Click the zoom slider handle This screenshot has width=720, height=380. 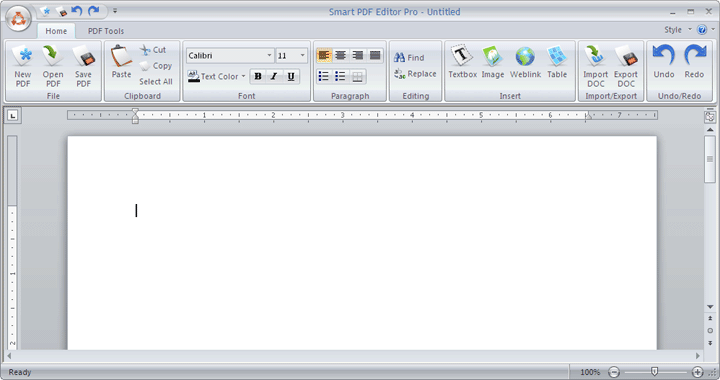click(x=654, y=372)
